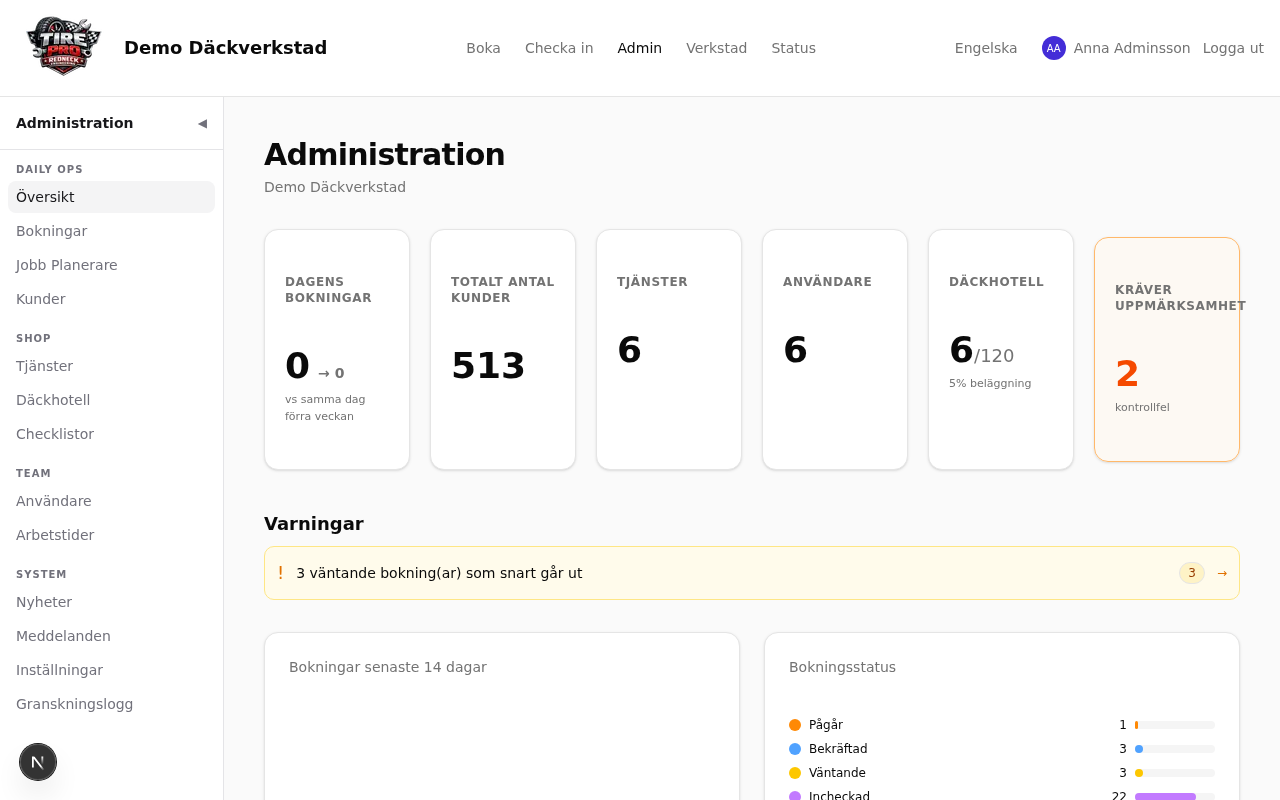Click the purple Incheckad status dot
Image resolution: width=1280 pixels, height=800 pixels.
(x=794, y=796)
